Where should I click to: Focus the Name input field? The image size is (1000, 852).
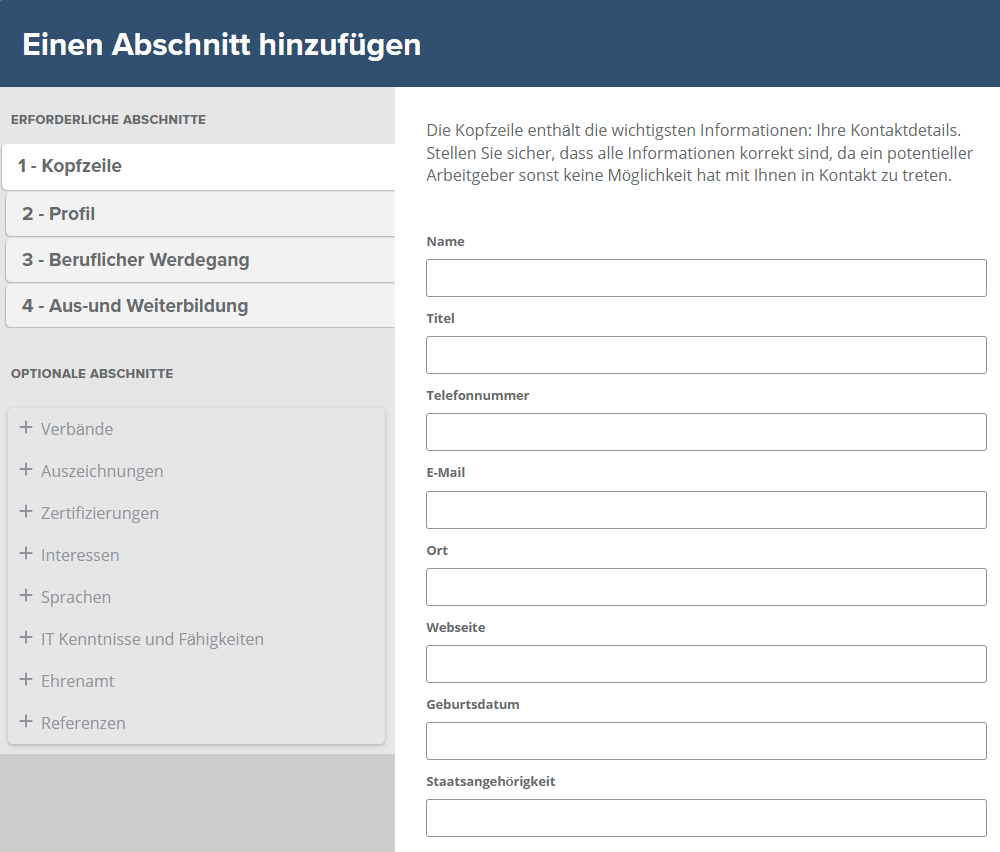(706, 278)
